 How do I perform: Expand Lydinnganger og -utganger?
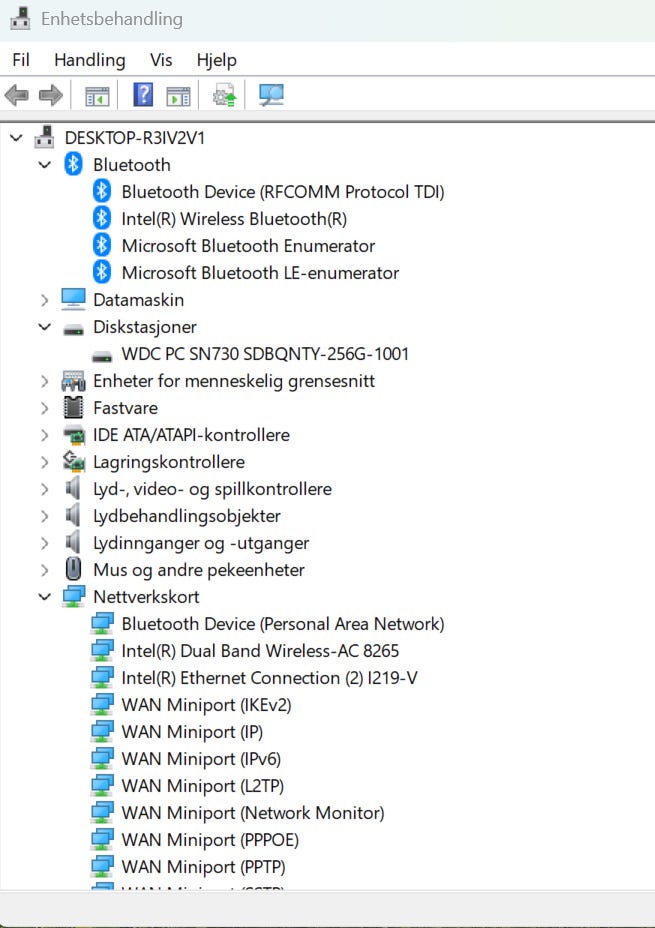[x=44, y=543]
